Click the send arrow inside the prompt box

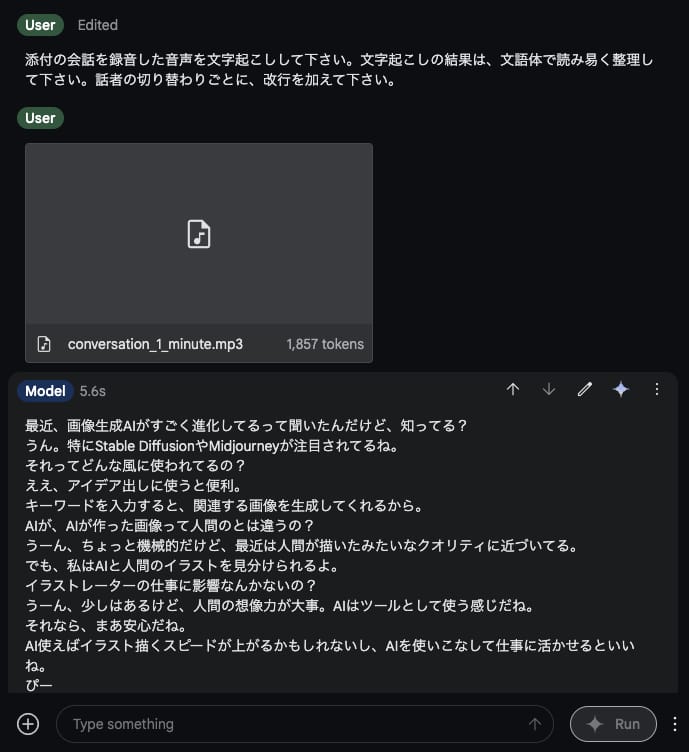click(x=535, y=724)
